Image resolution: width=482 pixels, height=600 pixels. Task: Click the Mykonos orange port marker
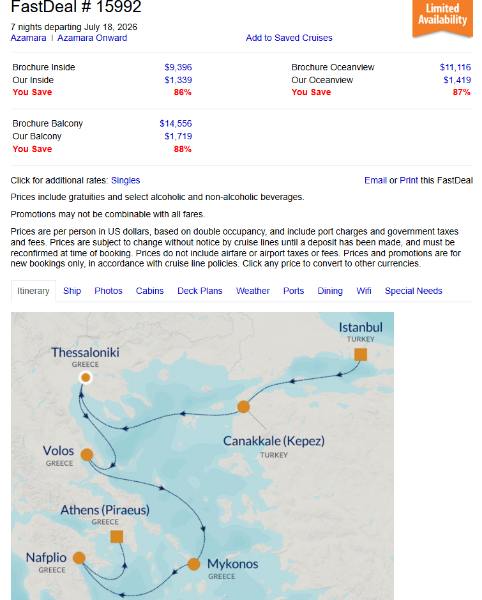coord(194,564)
